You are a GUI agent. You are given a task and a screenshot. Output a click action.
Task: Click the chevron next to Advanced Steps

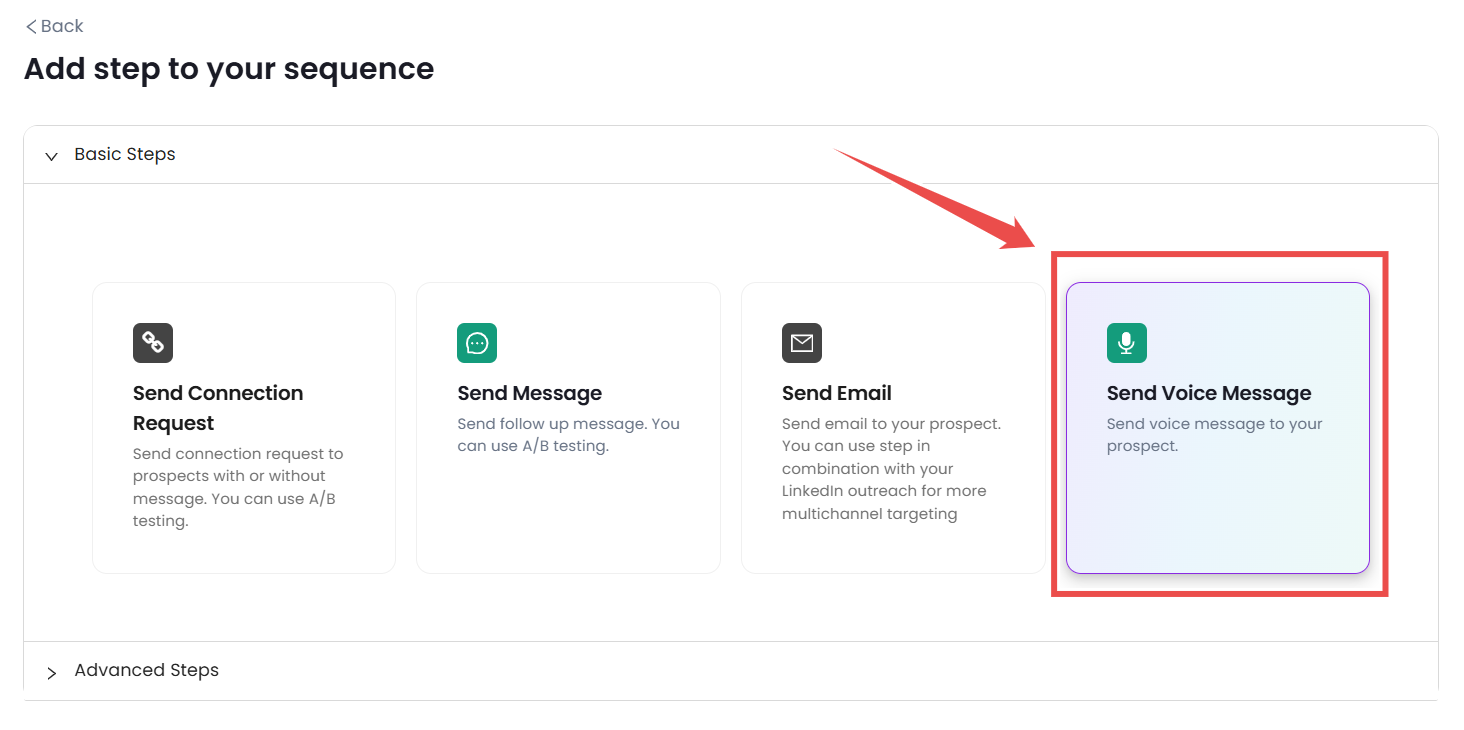tap(52, 671)
